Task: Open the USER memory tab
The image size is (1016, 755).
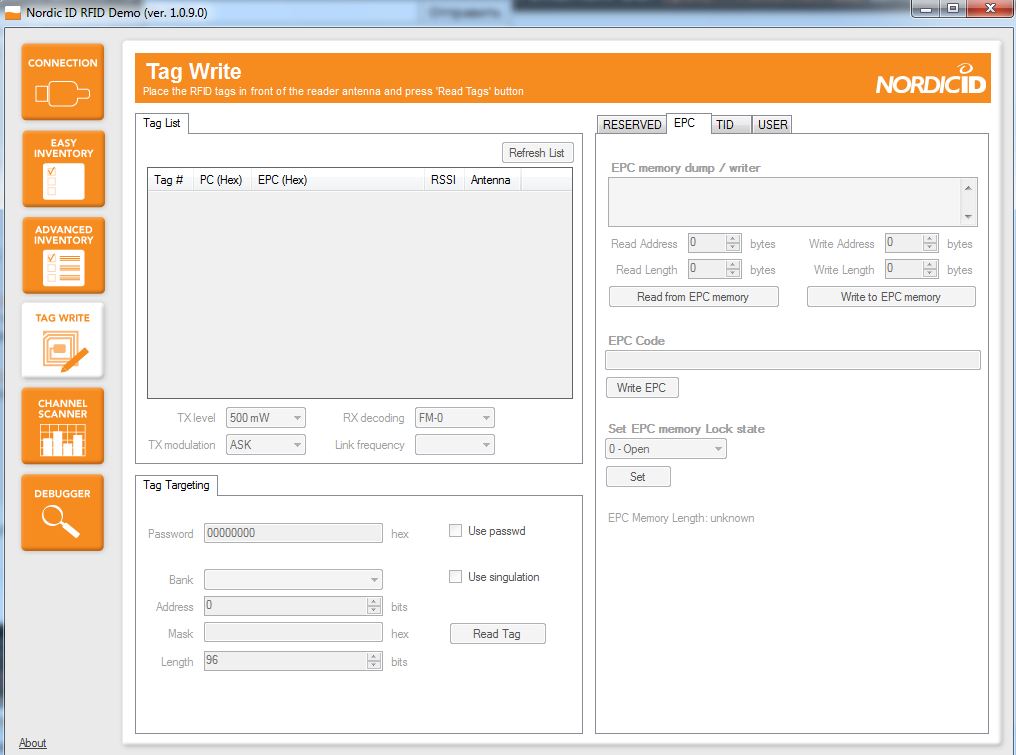Action: point(772,124)
